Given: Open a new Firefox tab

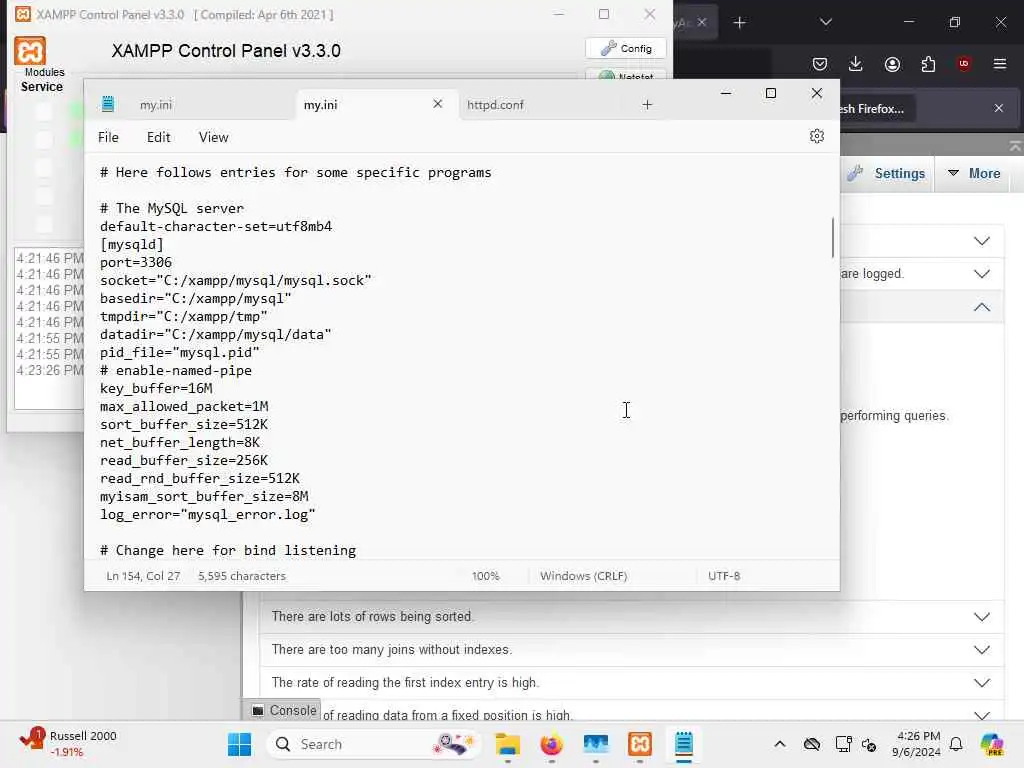Looking at the screenshot, I should tap(739, 23).
